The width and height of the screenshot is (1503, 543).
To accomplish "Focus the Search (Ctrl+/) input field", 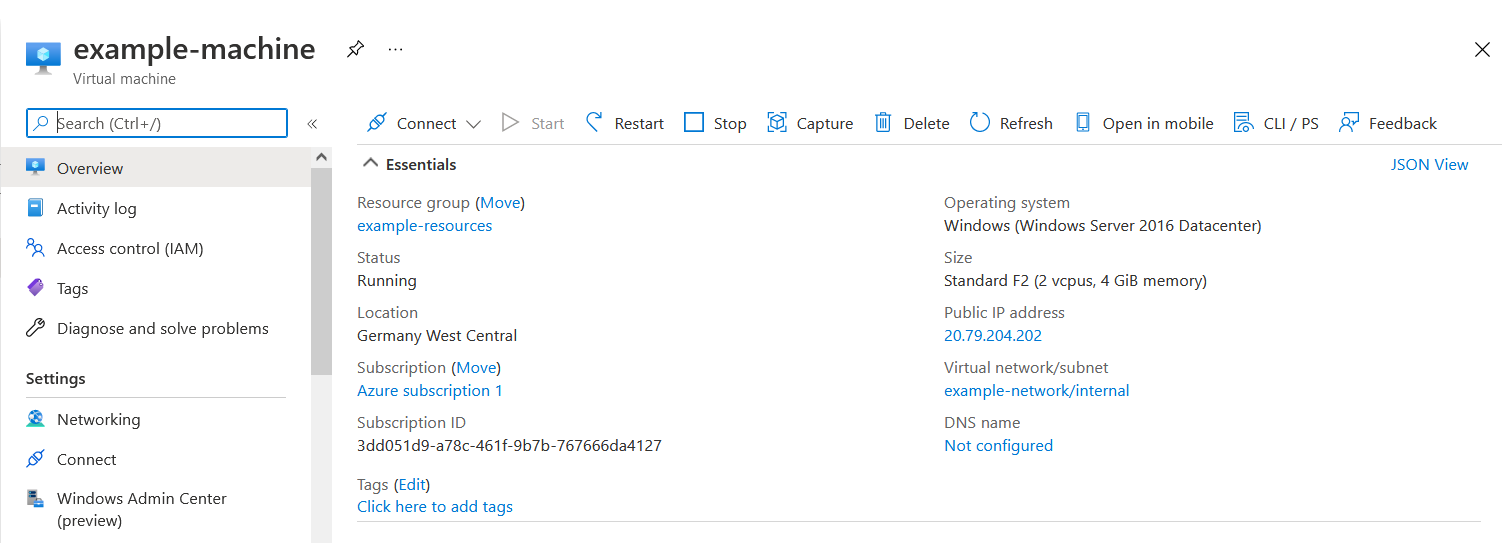I will (x=157, y=123).
